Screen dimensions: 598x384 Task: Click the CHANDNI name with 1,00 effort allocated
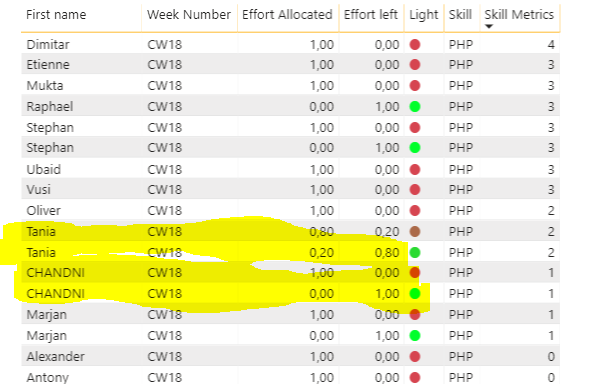(x=56, y=273)
